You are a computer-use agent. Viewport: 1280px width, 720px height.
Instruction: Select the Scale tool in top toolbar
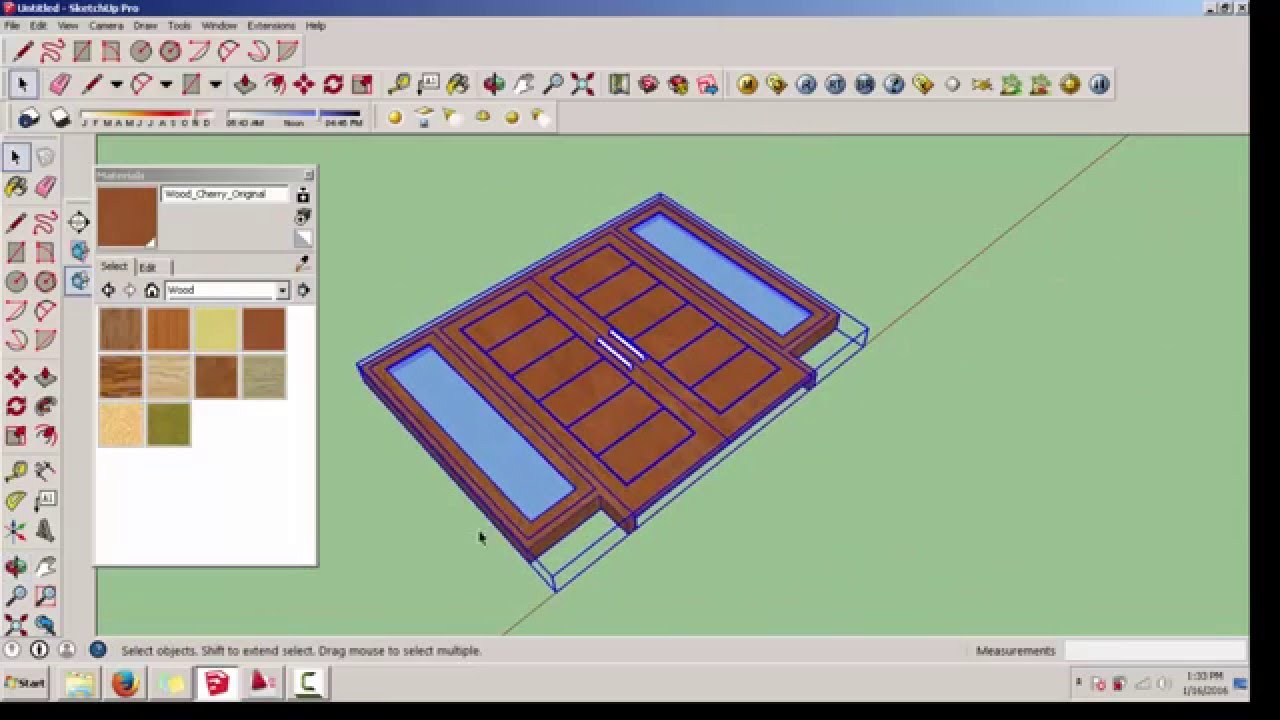[x=362, y=85]
